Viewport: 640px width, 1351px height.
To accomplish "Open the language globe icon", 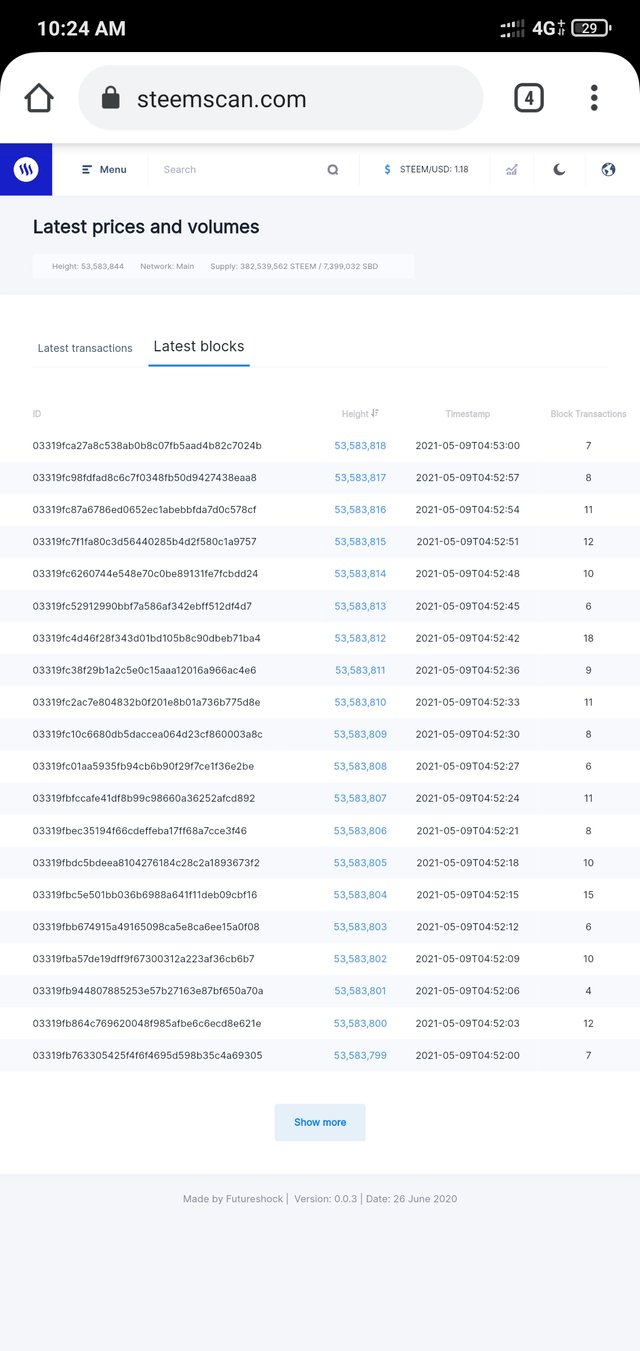I will [608, 170].
